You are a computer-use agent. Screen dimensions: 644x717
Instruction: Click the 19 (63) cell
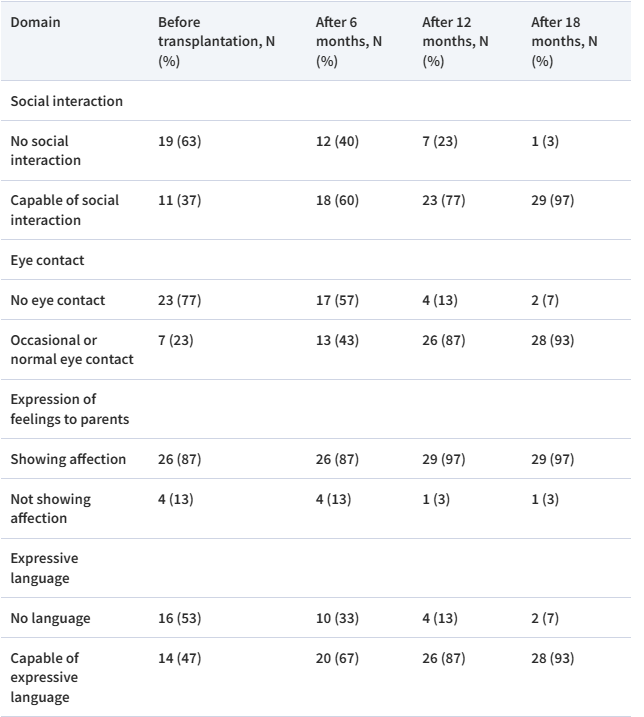tap(180, 141)
